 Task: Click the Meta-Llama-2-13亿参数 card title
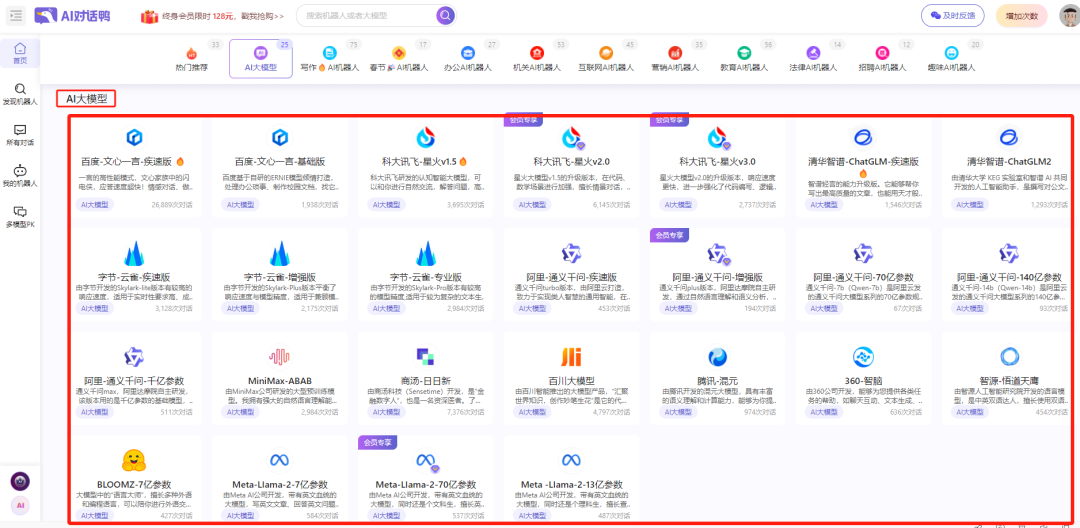point(571,484)
